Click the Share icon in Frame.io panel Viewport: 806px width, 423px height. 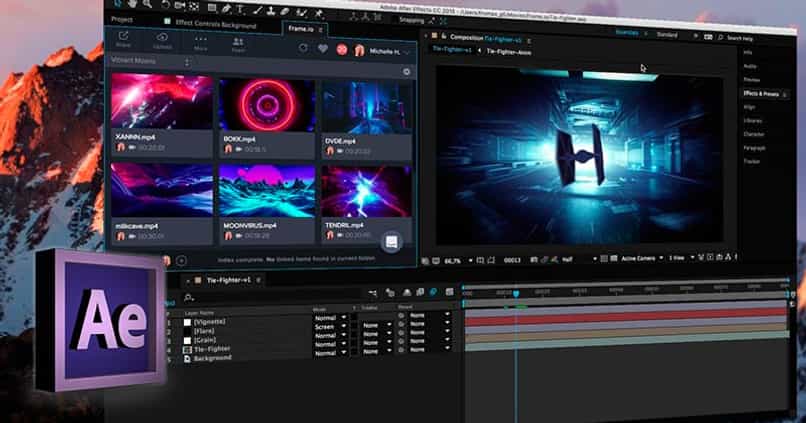click(x=123, y=39)
